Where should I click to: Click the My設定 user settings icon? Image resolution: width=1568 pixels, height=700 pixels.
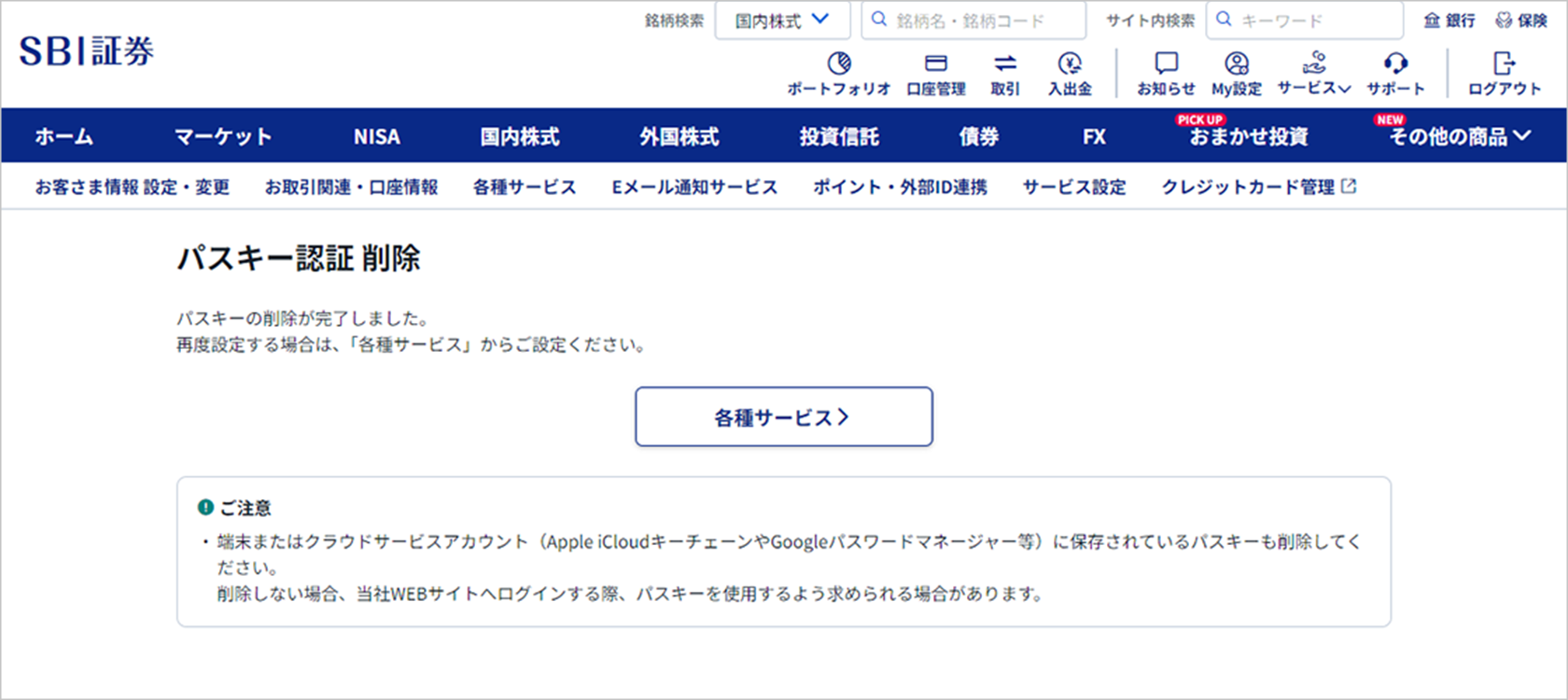(1237, 64)
